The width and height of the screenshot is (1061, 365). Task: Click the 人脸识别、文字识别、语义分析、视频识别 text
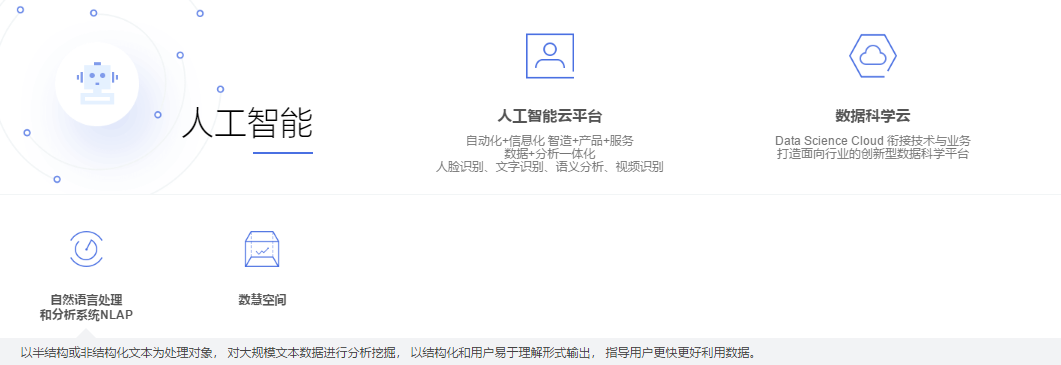click(x=549, y=167)
